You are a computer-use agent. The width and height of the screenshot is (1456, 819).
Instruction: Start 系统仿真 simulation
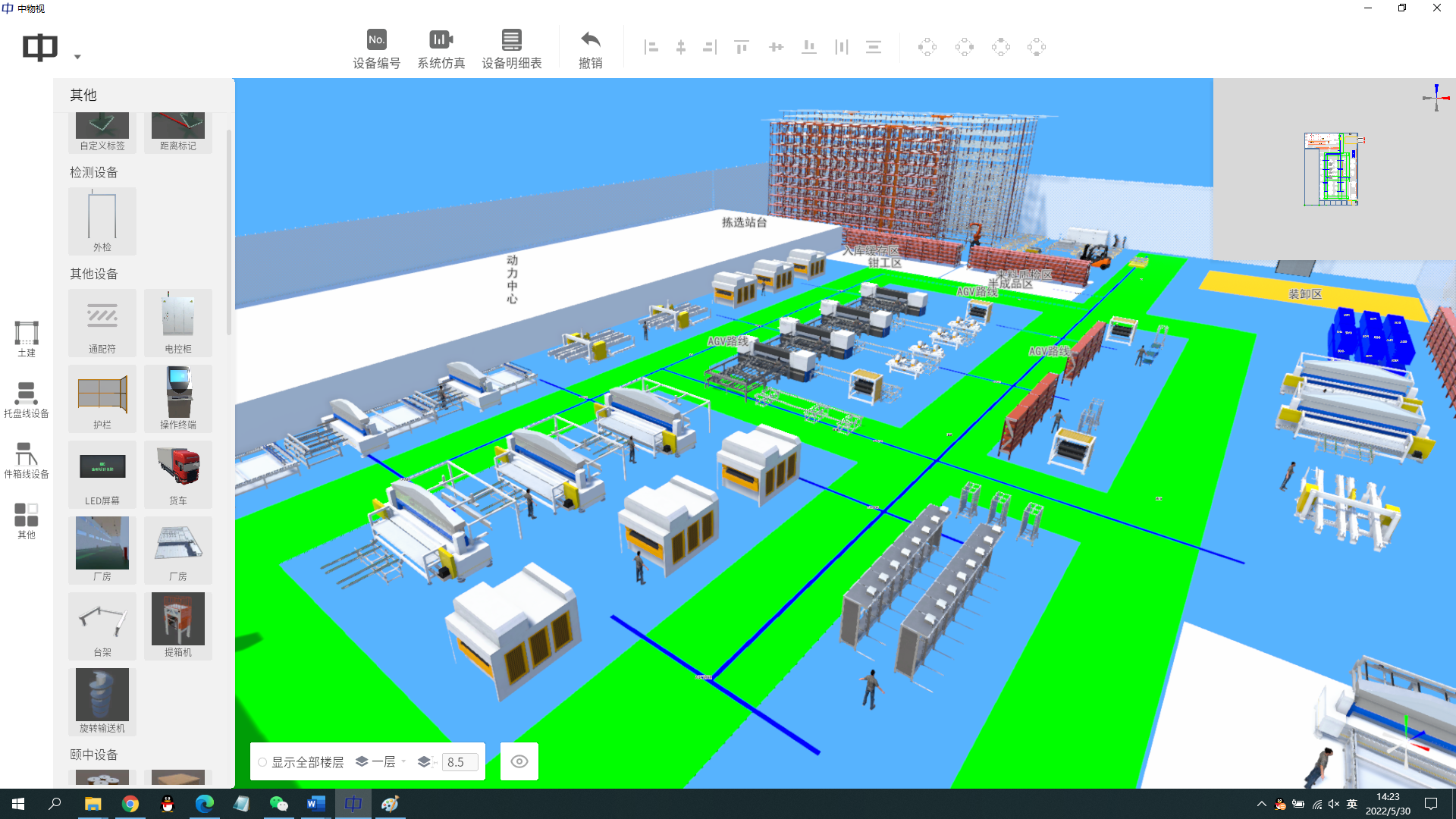[441, 49]
